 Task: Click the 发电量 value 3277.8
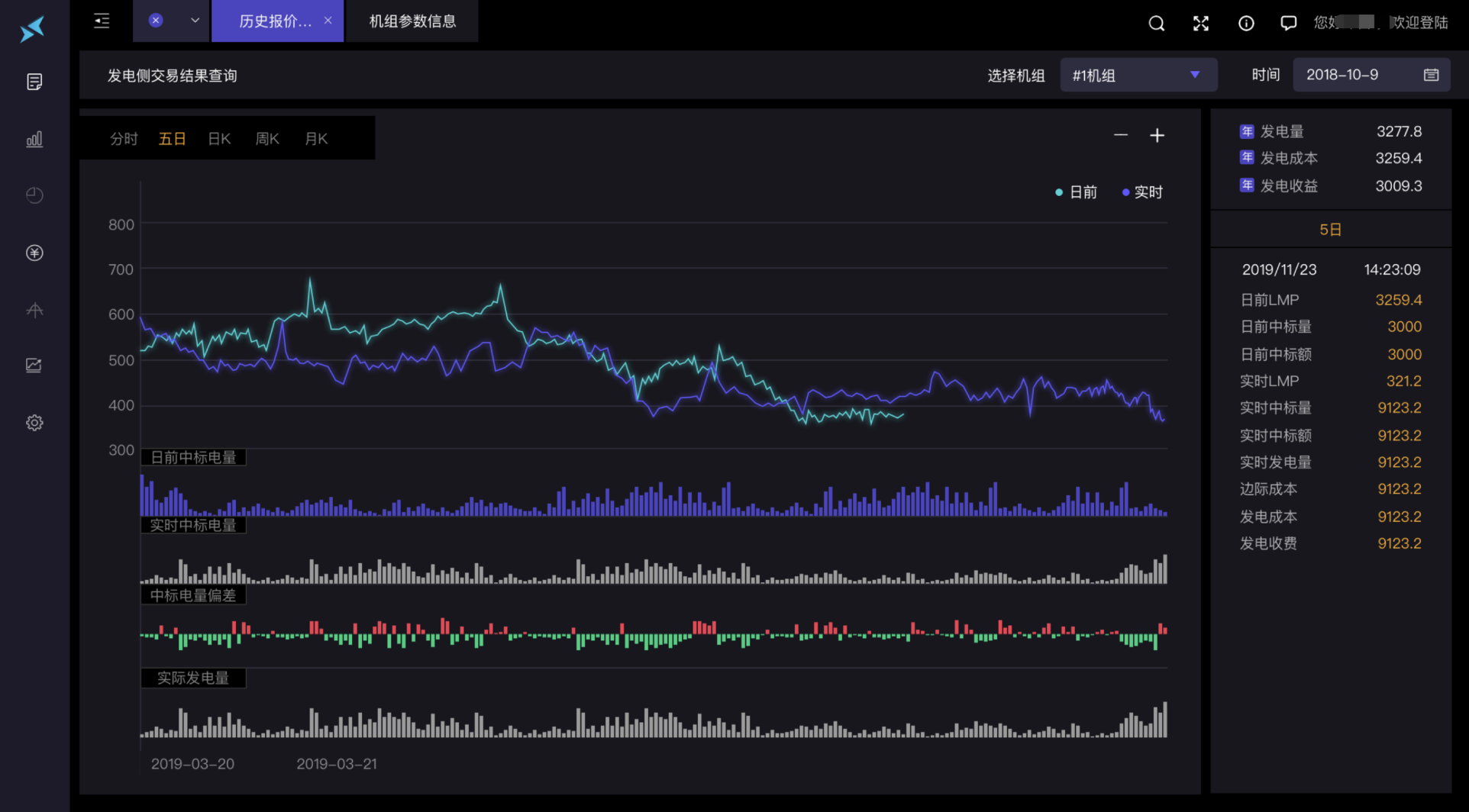[x=1399, y=131]
